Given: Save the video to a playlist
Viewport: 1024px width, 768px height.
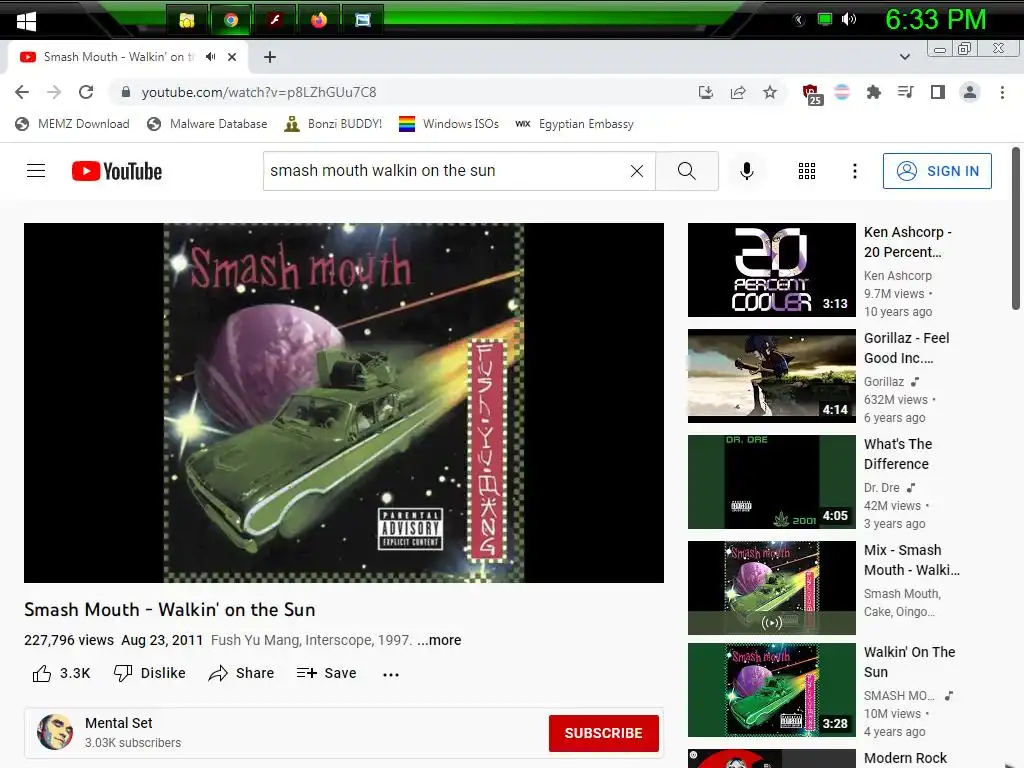Looking at the screenshot, I should [x=327, y=673].
